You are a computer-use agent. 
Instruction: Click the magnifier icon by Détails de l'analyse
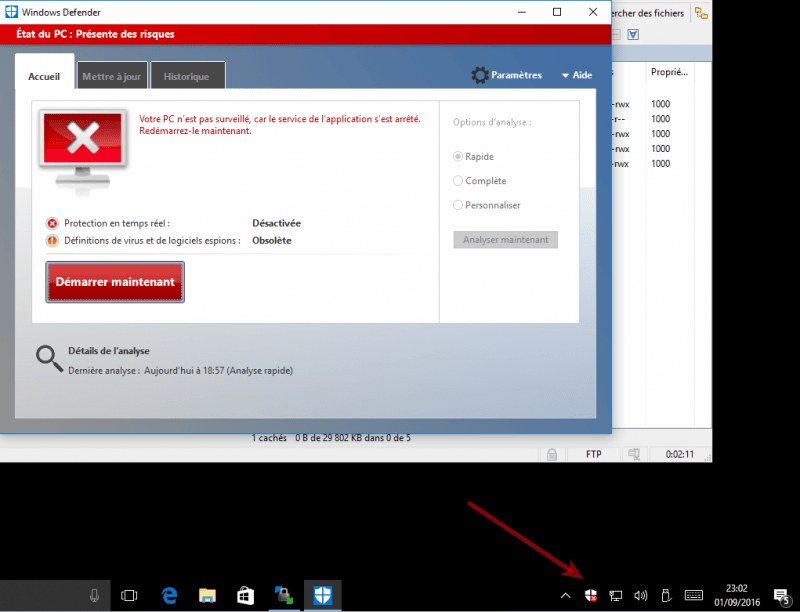(49, 359)
